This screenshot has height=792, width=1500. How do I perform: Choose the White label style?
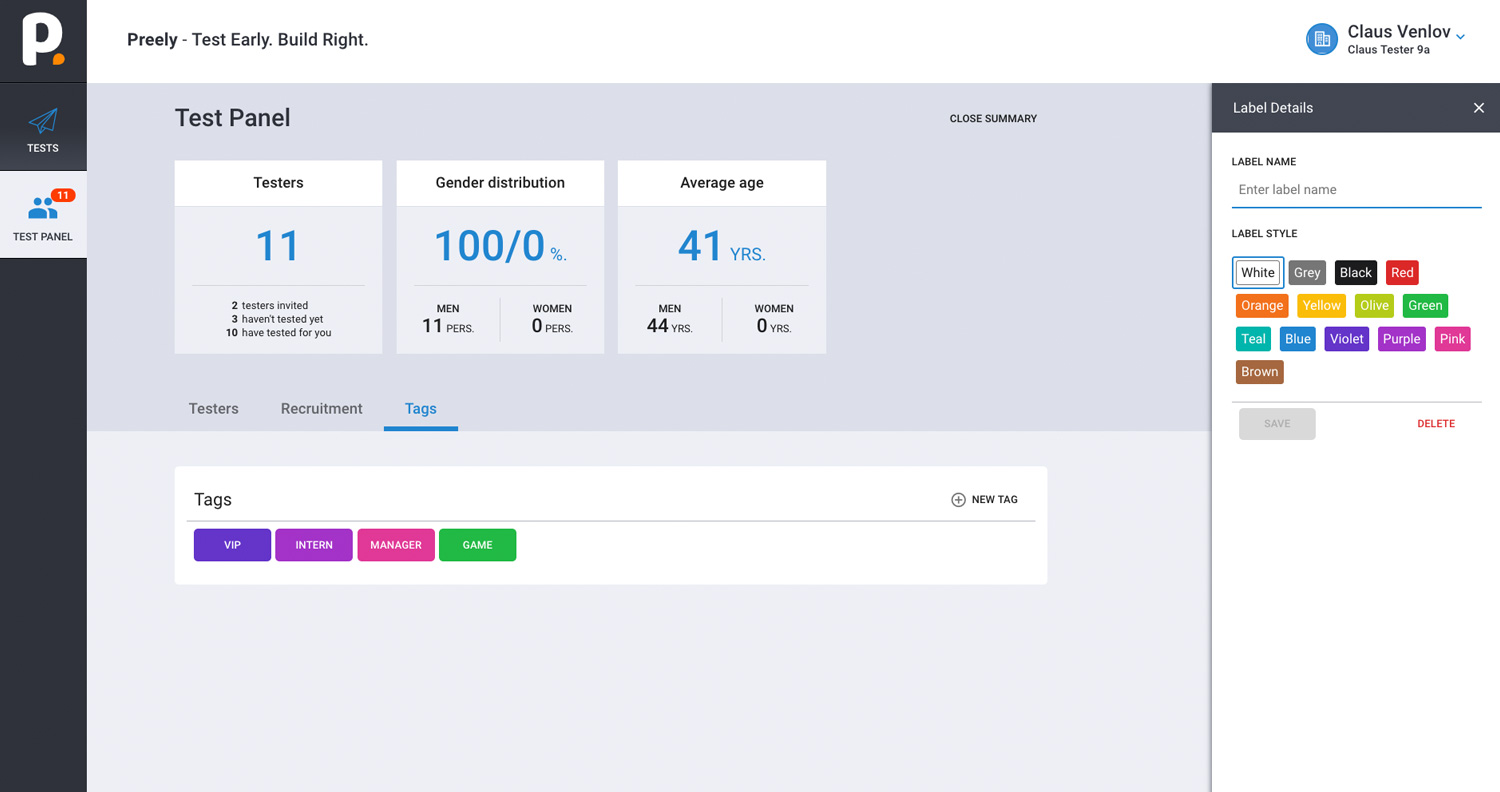pos(1258,273)
